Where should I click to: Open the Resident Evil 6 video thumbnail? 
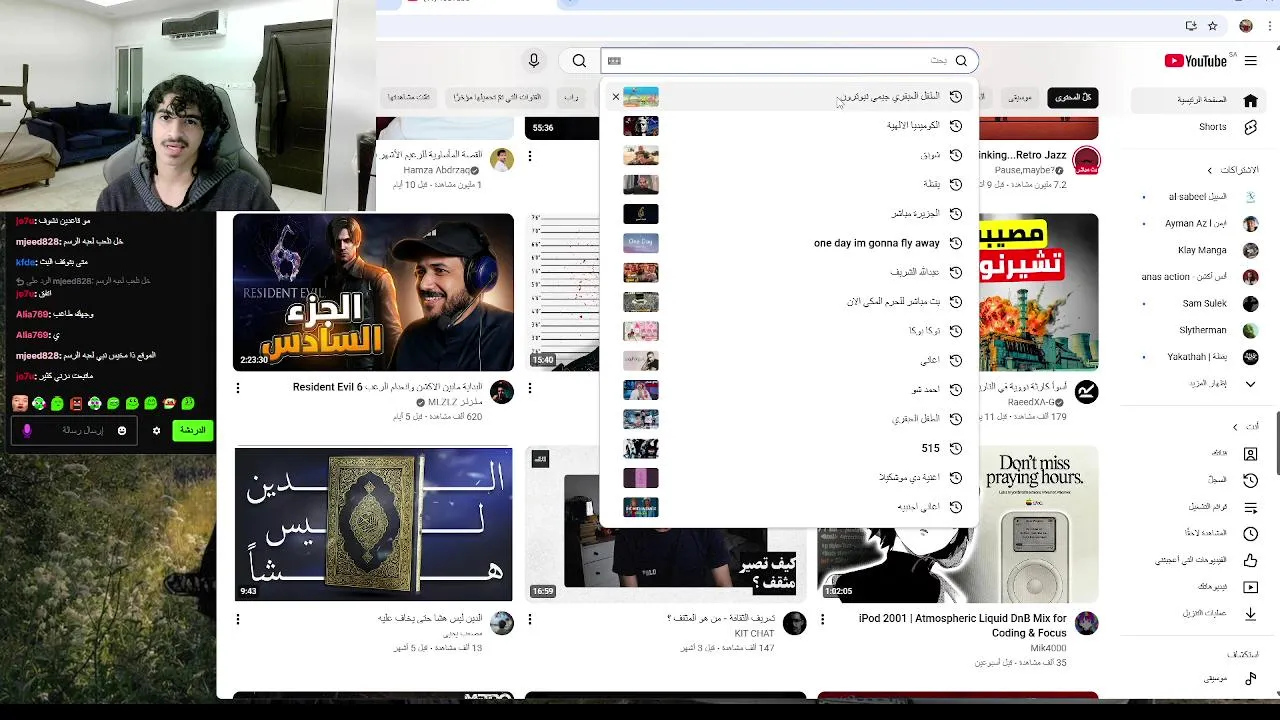pos(373,292)
